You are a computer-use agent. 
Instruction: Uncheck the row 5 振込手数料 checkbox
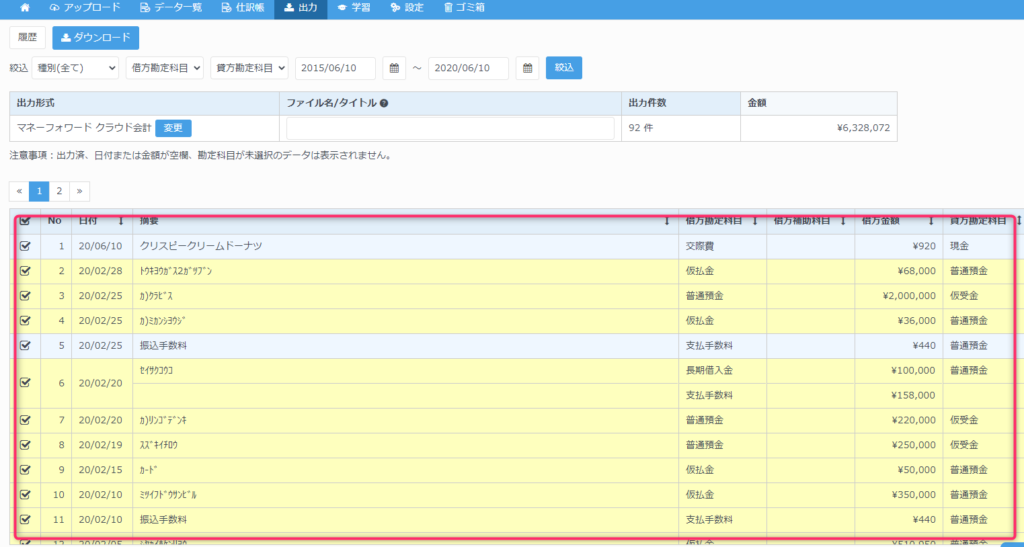pos(25,346)
